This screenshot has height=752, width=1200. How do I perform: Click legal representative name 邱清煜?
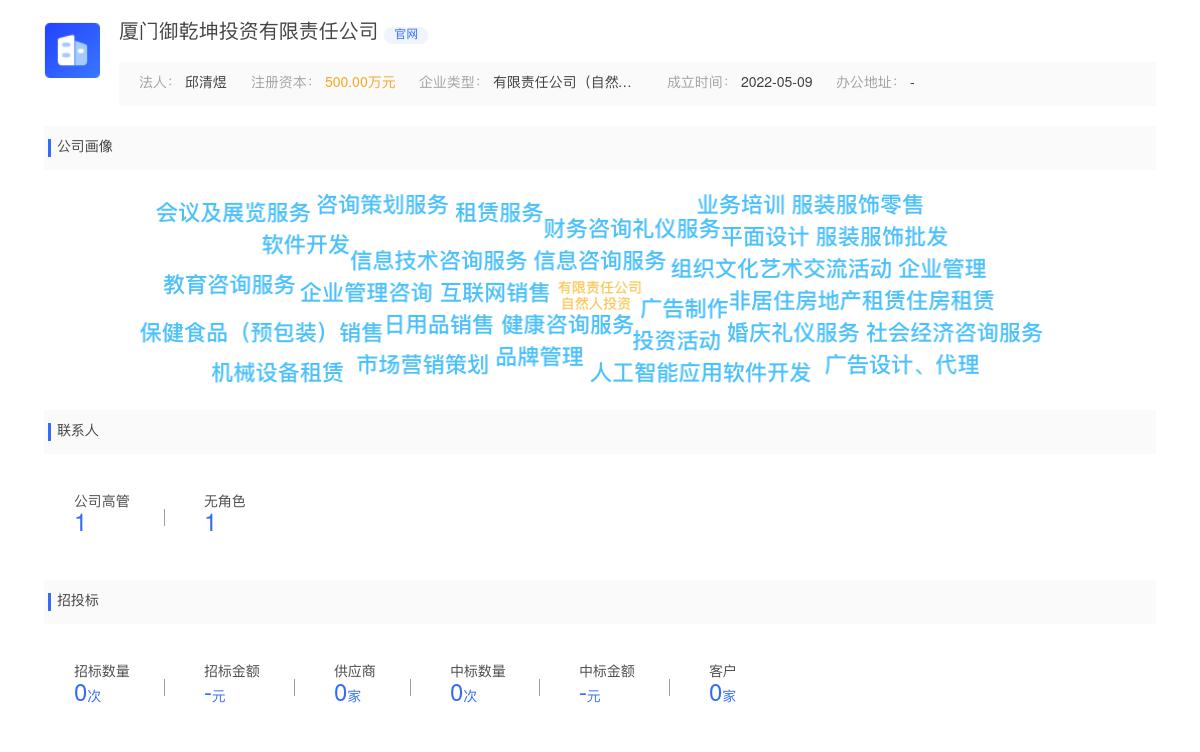[206, 83]
